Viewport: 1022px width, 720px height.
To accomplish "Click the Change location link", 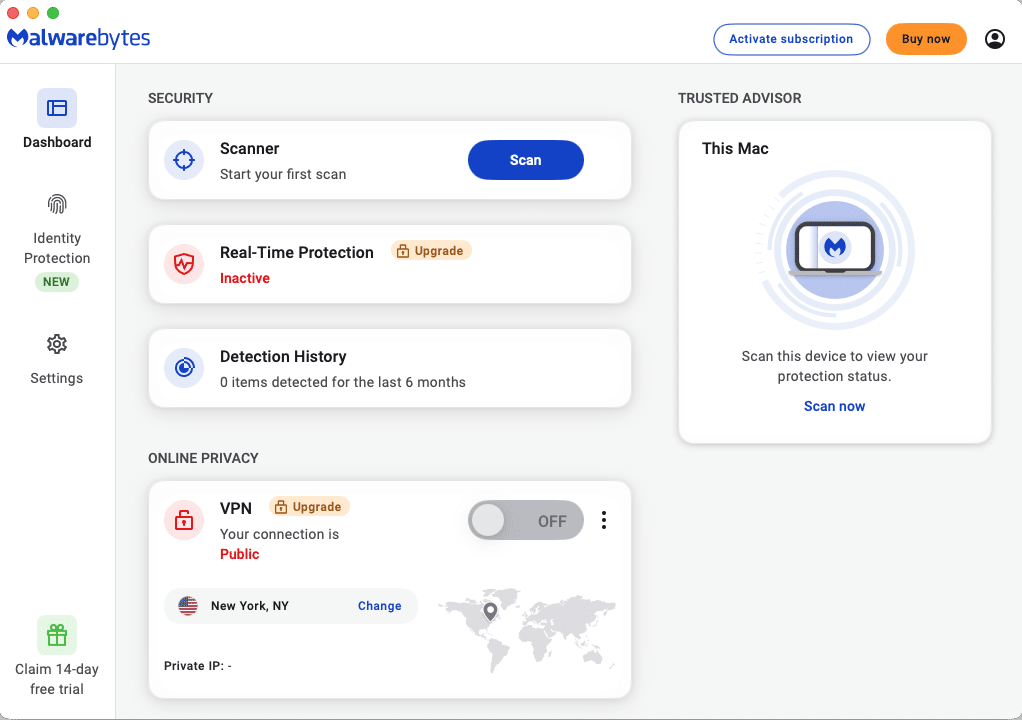I will point(379,606).
